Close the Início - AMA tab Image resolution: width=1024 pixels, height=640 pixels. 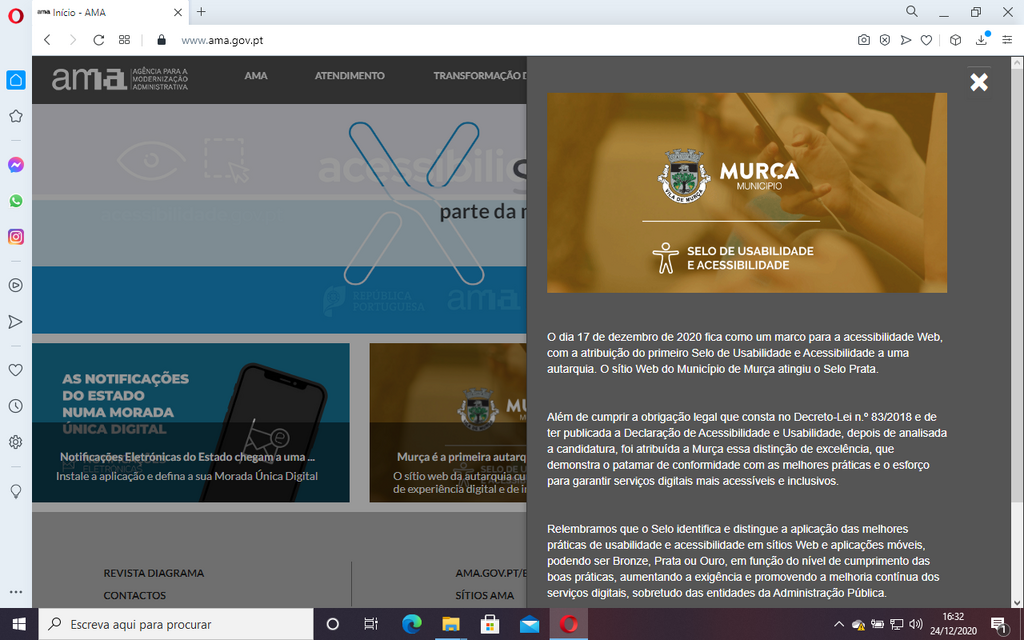point(178,12)
